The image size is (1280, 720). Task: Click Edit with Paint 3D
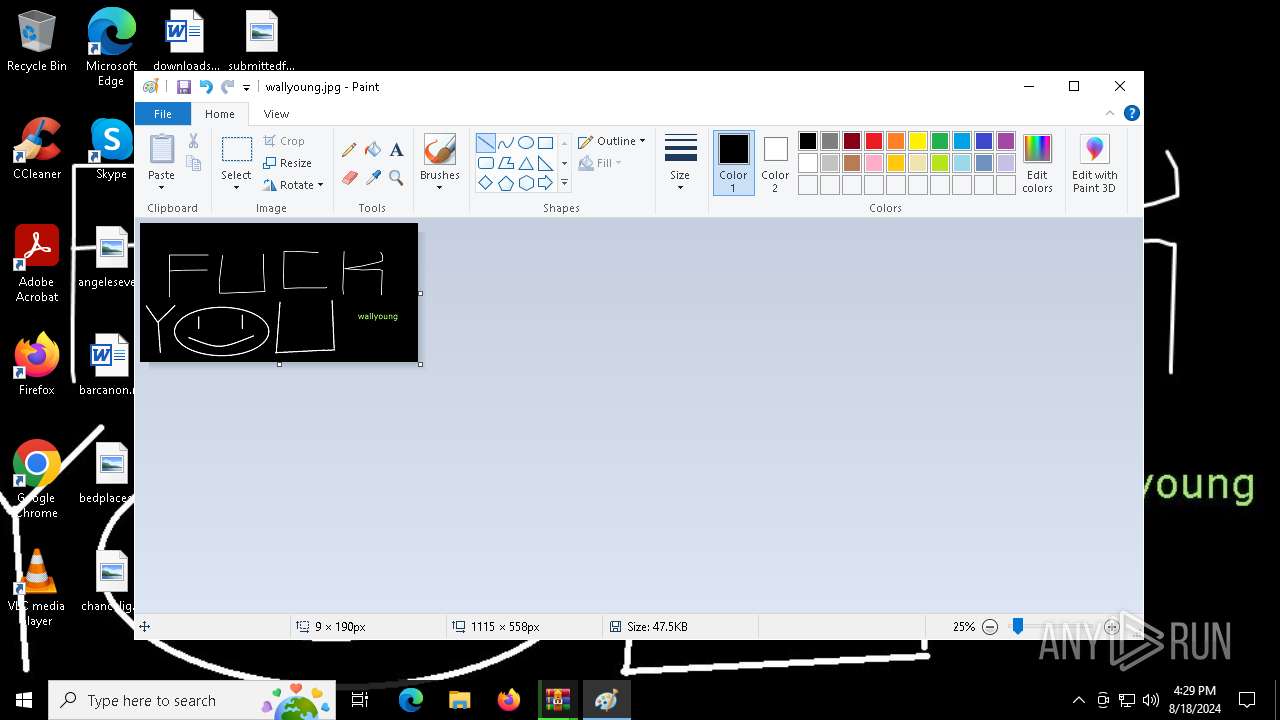click(1095, 163)
